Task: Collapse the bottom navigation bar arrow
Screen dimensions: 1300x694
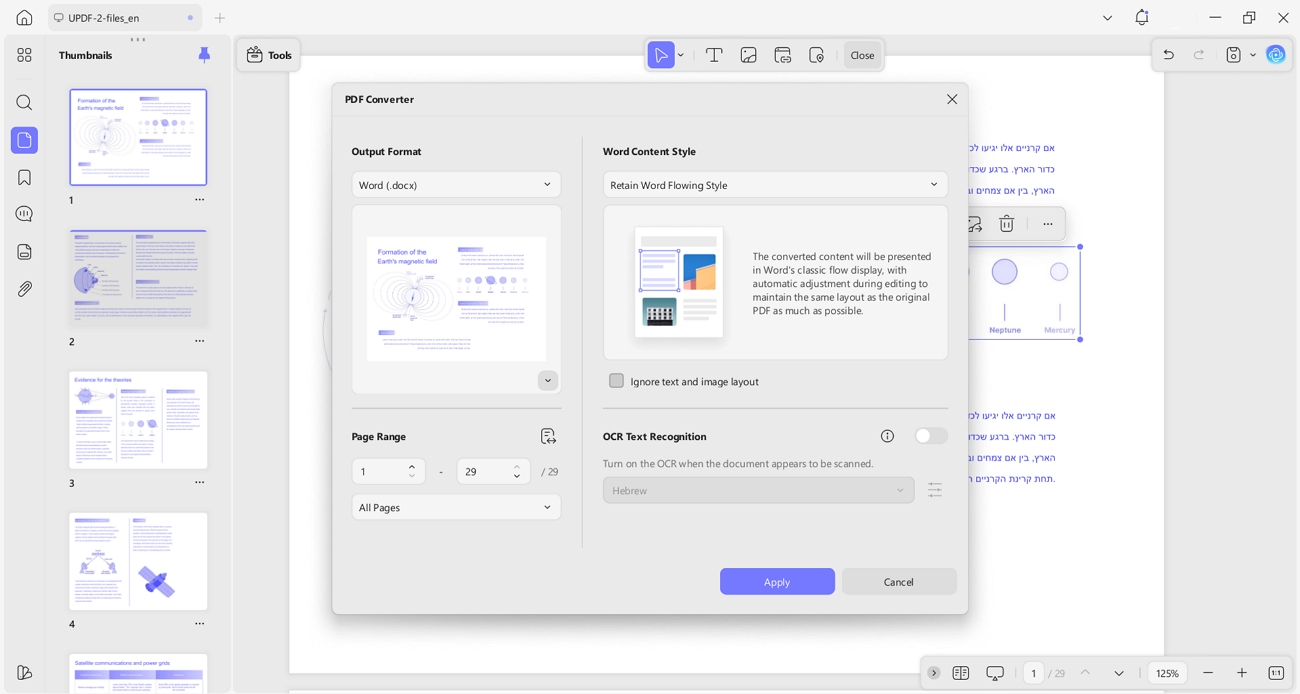Action: coord(933,673)
